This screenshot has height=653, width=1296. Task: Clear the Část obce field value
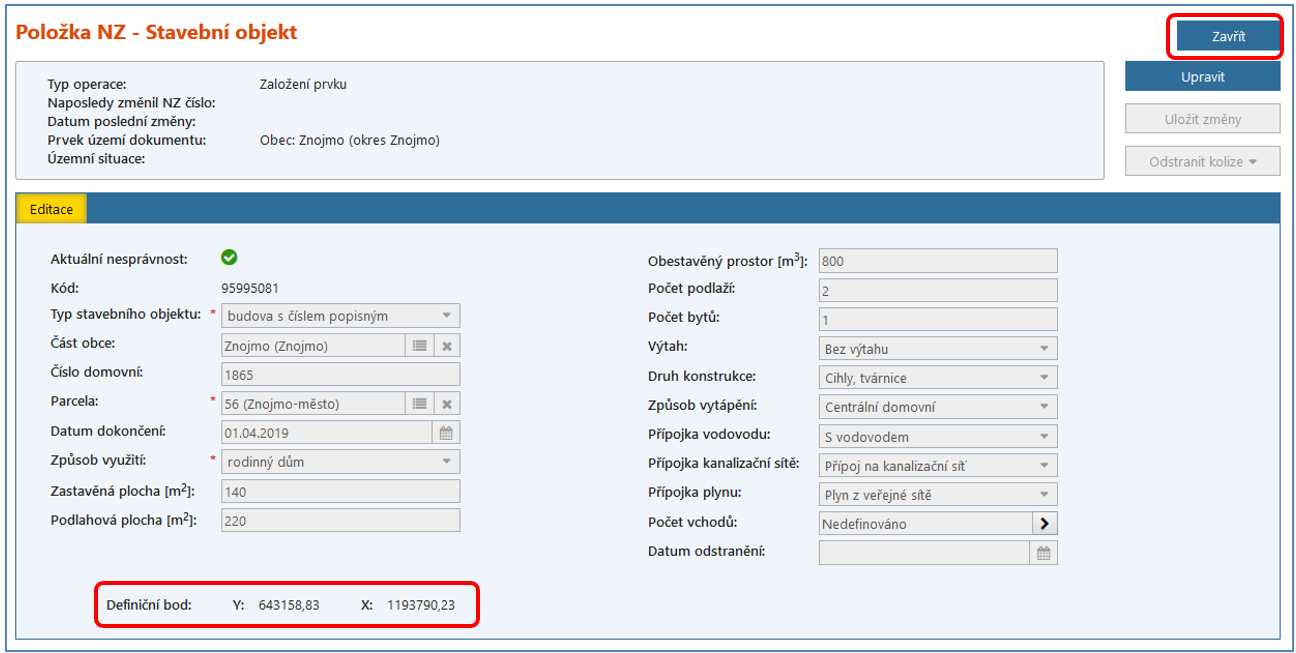447,345
